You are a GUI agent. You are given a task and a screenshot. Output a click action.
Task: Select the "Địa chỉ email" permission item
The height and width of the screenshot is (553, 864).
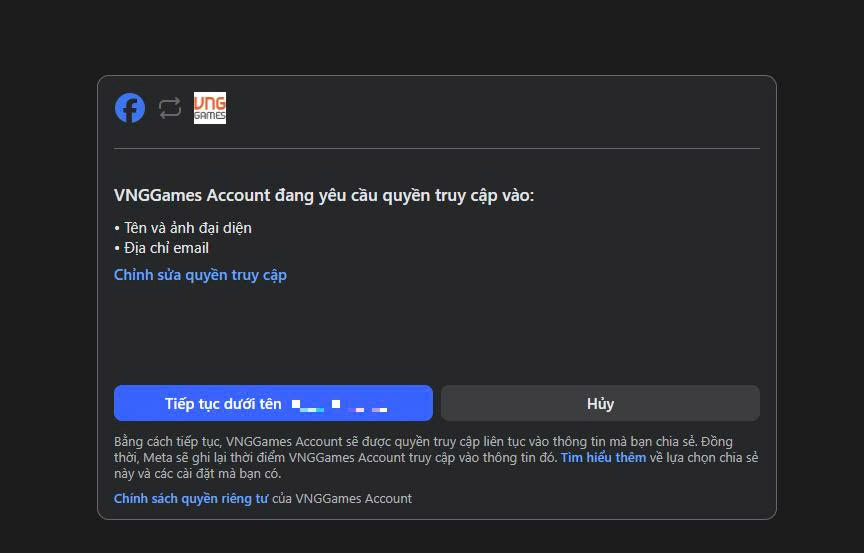(x=166, y=248)
